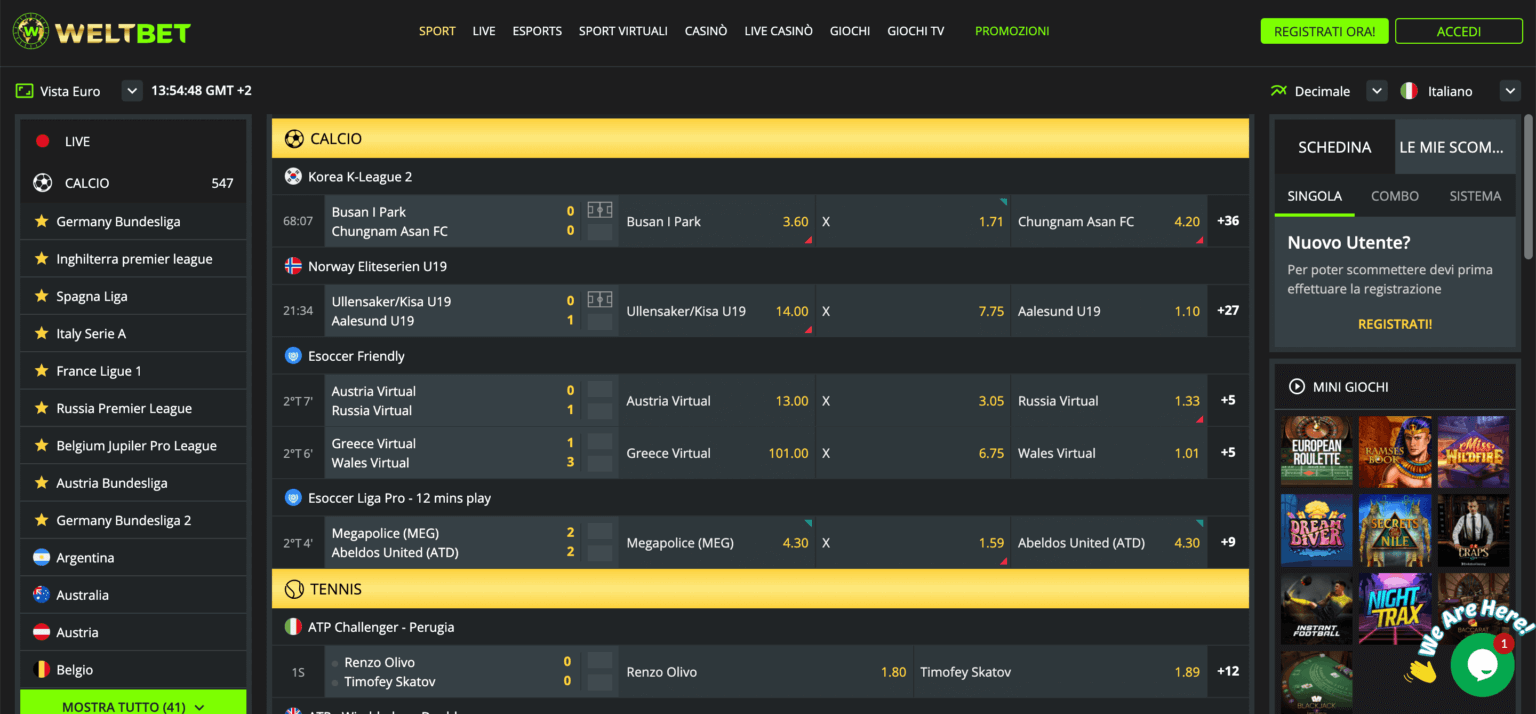Viewport: 1536px width, 714px height.
Task: Open the Decimale odds format dropdown
Action: [x=1377, y=91]
